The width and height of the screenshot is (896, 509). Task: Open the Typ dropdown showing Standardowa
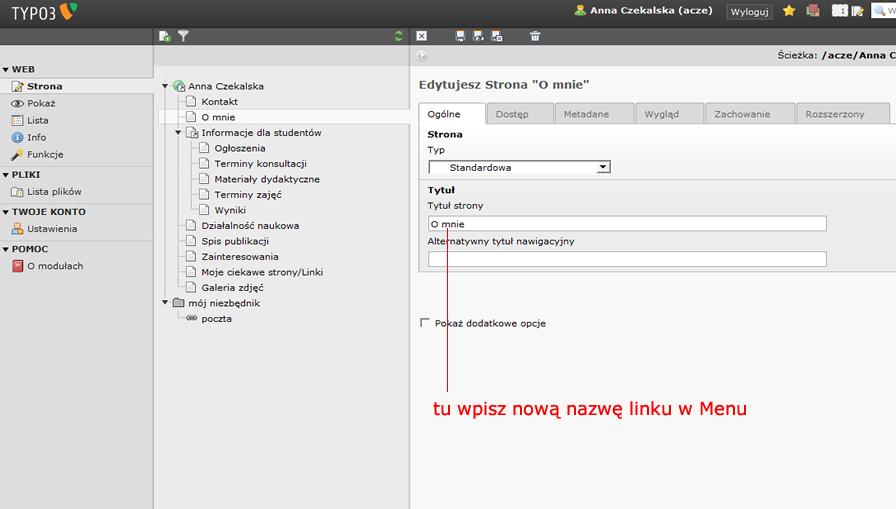pos(519,167)
